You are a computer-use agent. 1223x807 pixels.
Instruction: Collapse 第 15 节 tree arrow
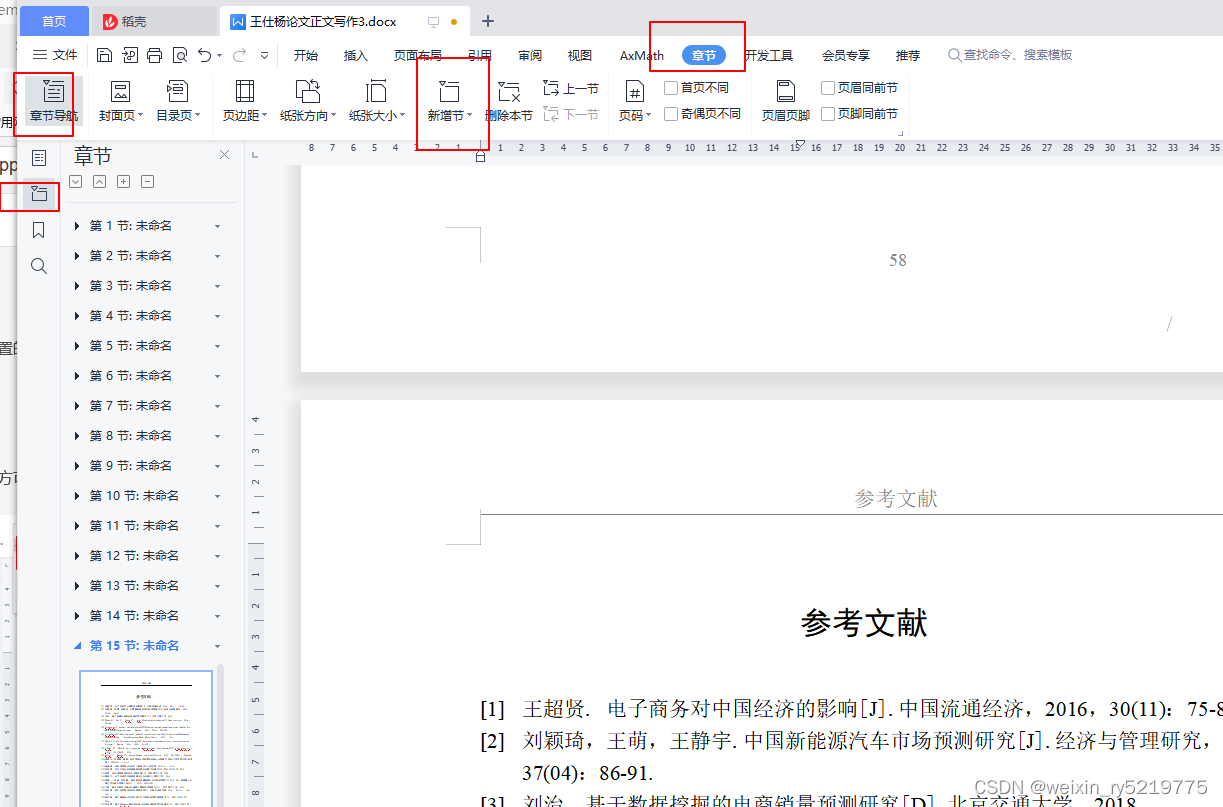tap(77, 646)
